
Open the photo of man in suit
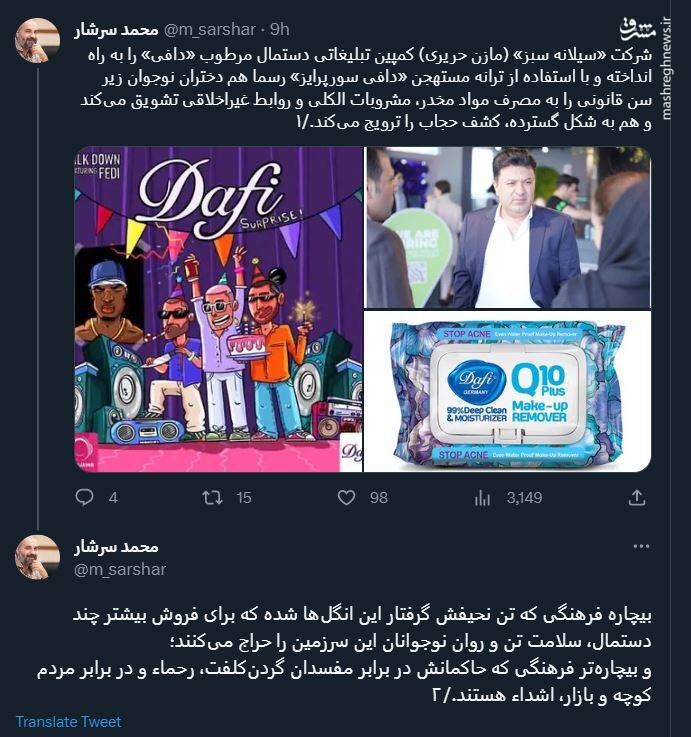(508, 227)
